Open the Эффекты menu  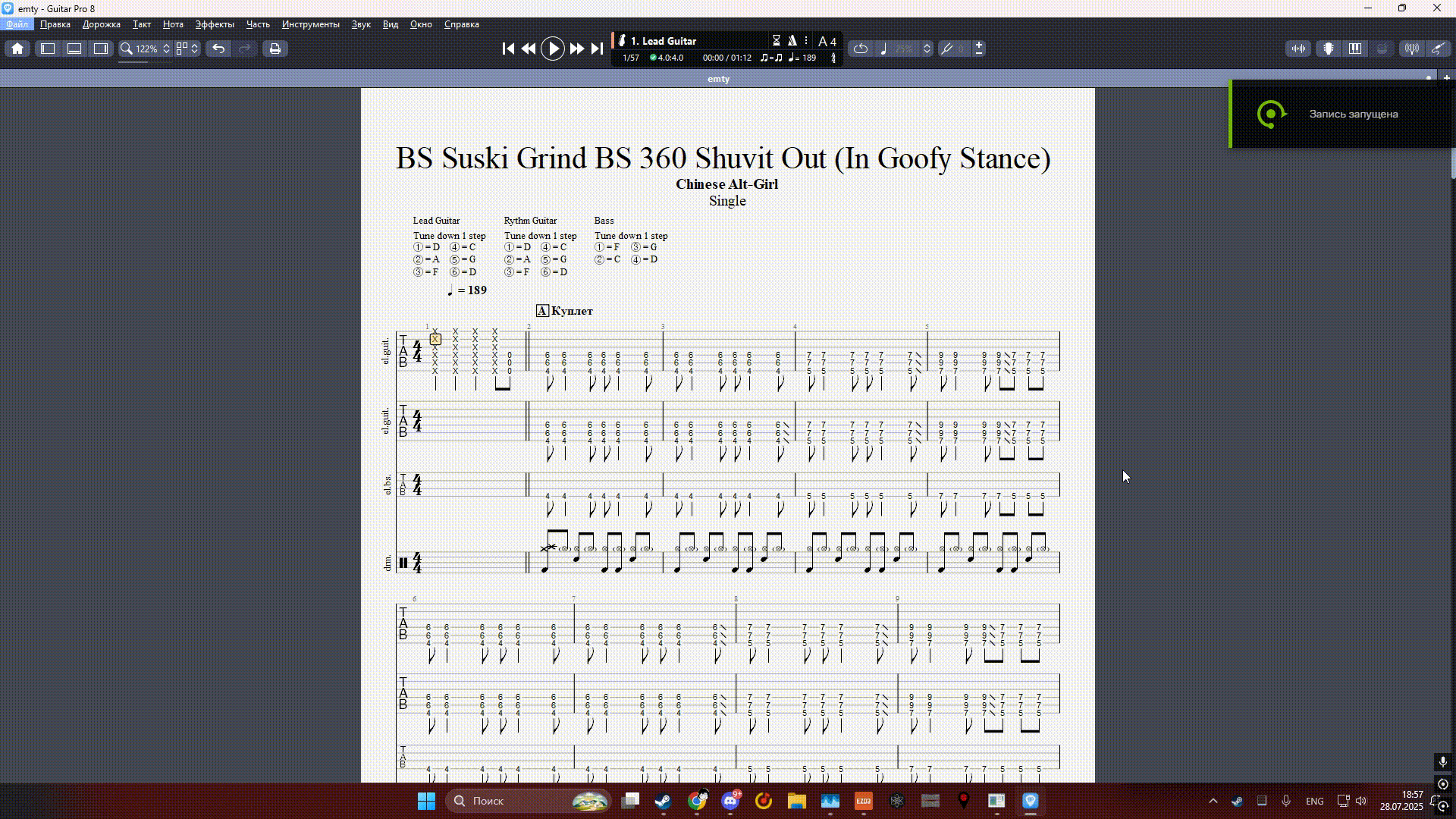tap(215, 24)
